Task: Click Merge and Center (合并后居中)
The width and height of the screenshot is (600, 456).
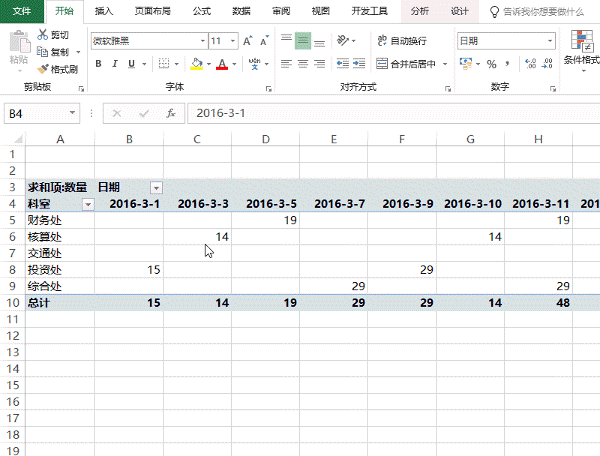Action: coord(406,64)
